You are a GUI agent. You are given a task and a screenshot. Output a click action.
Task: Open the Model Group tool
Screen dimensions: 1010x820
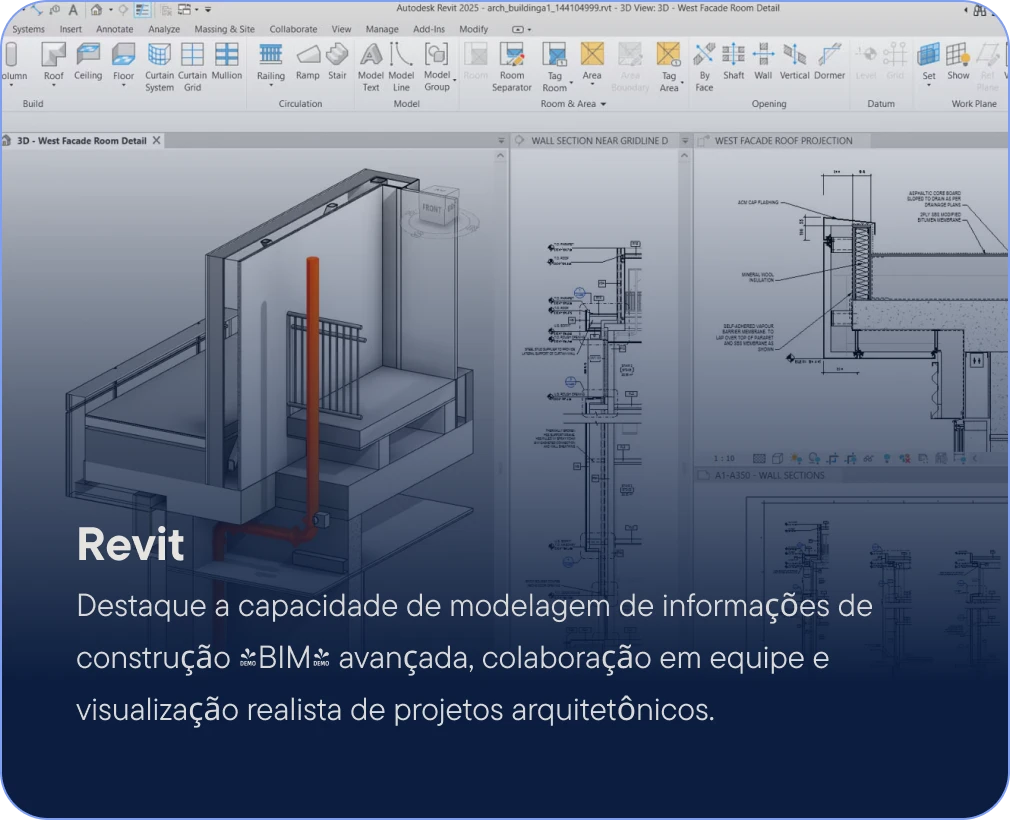(x=437, y=67)
